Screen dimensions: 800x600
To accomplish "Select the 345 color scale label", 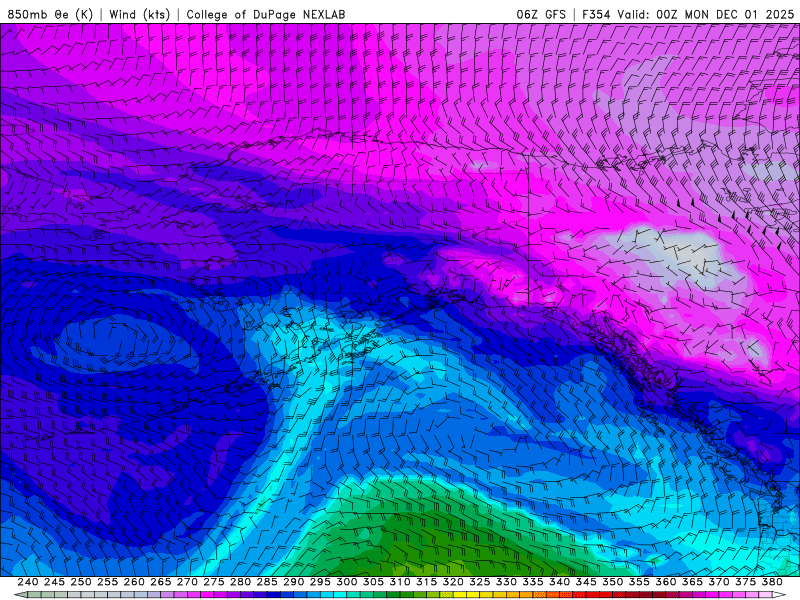I will tap(586, 582).
